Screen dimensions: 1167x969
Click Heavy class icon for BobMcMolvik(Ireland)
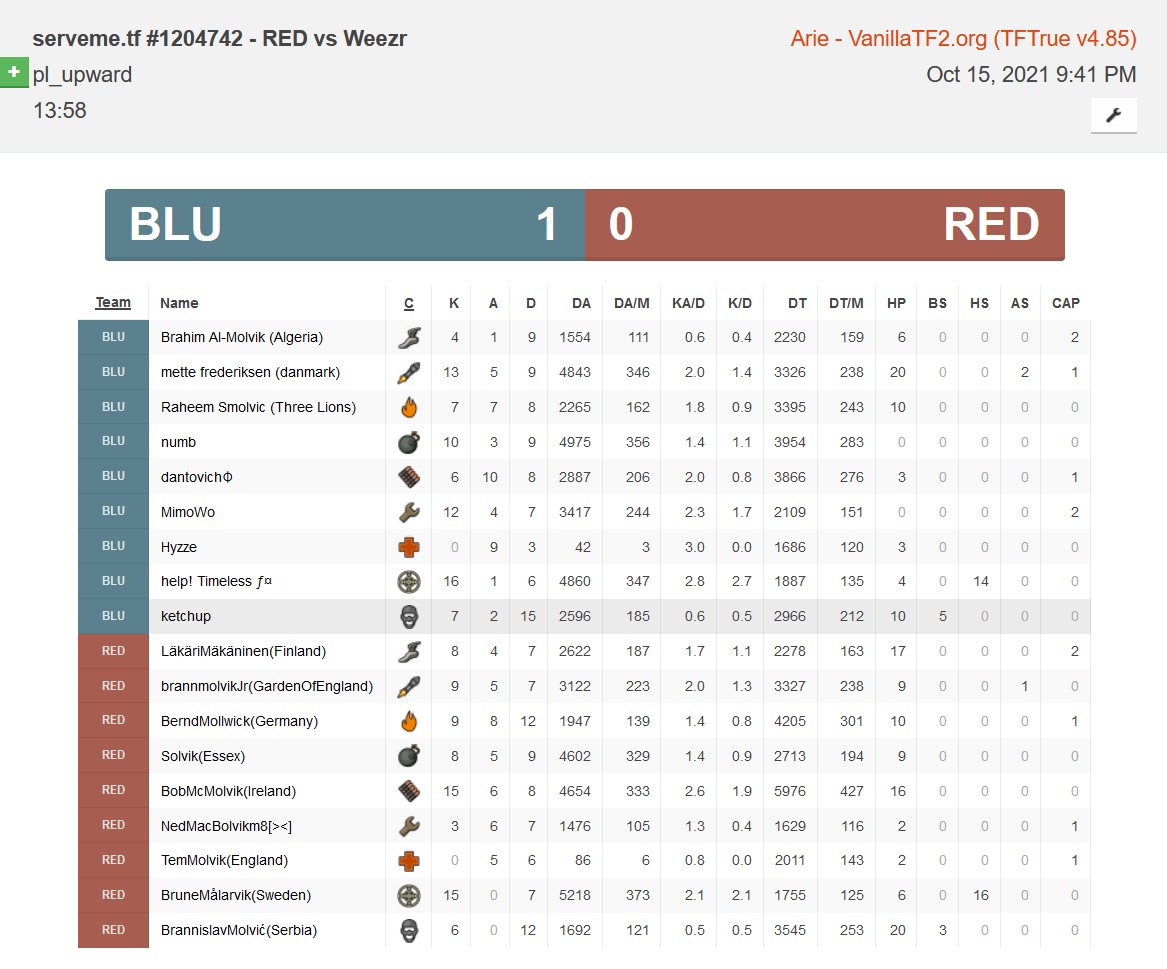click(408, 791)
